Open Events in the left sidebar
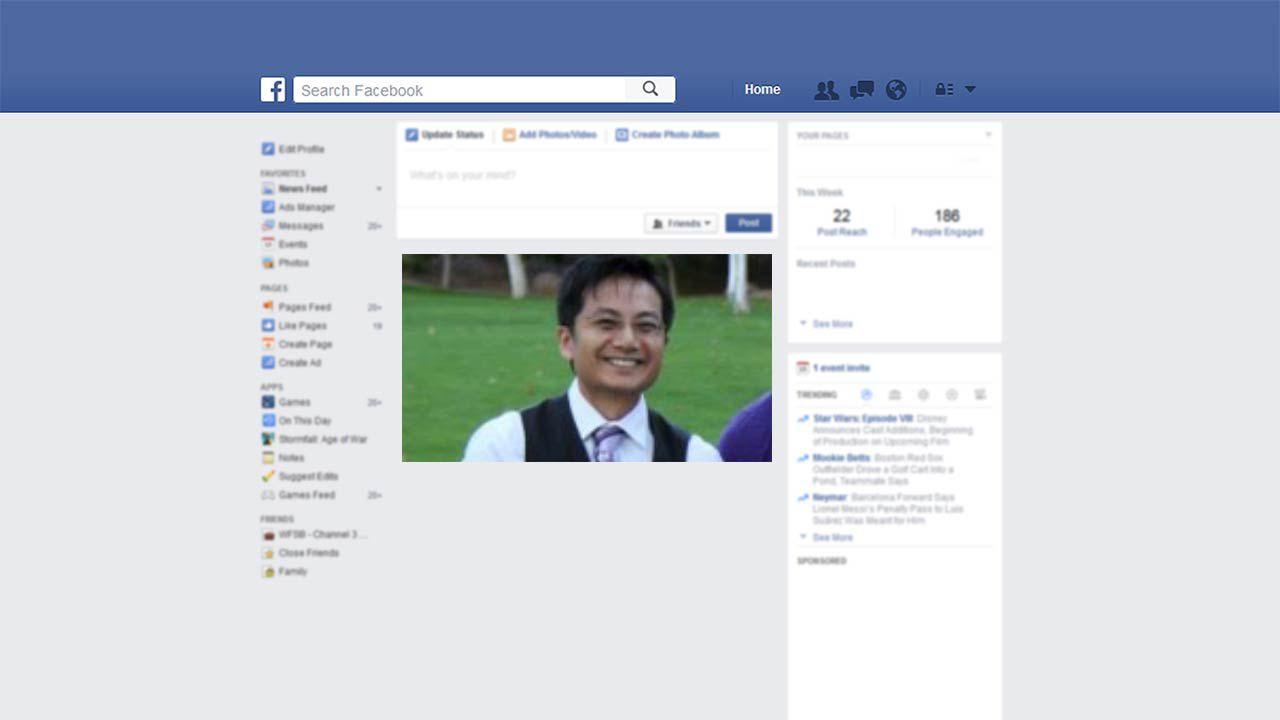This screenshot has width=1280, height=720. 292,244
